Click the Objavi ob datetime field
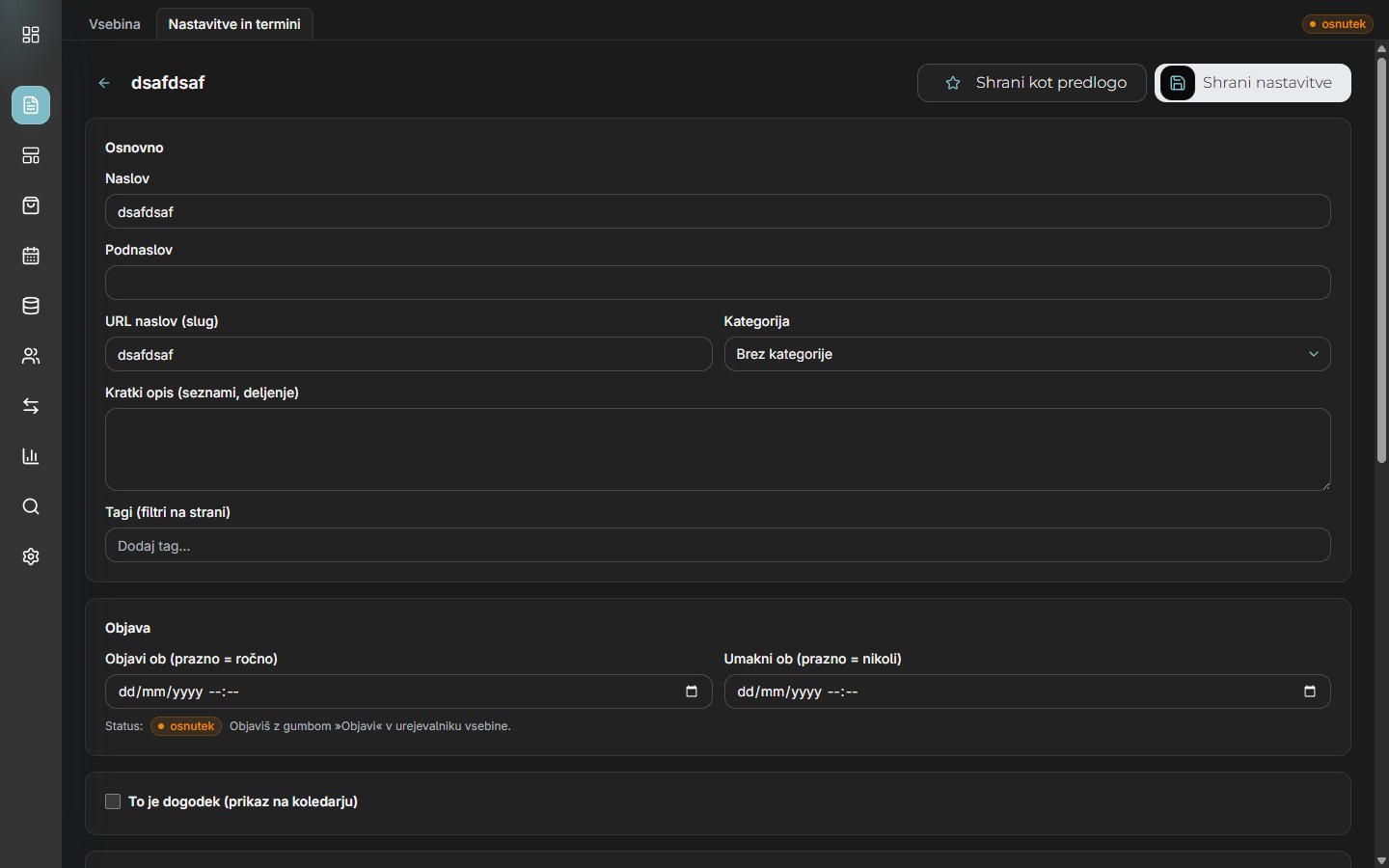Screen dimensions: 1389x868 point(408,692)
